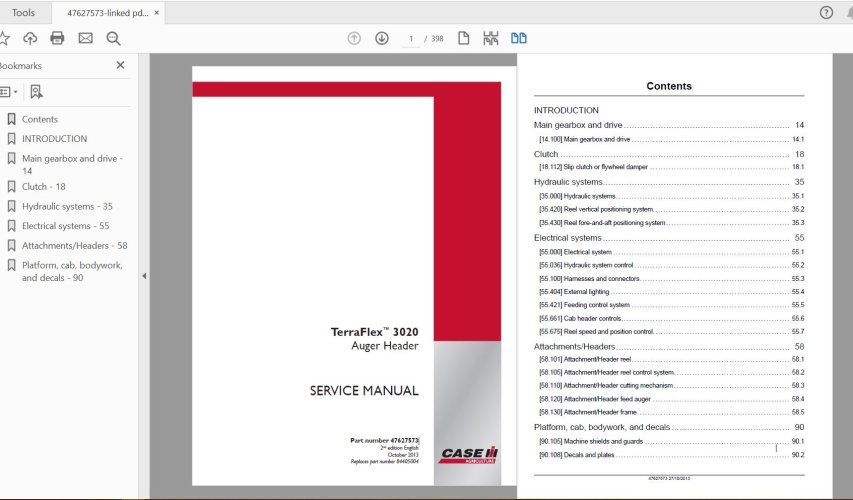Image resolution: width=853 pixels, height=500 pixels.
Task: Click the TerraFlex 3020 title on cover
Action: 374,332
